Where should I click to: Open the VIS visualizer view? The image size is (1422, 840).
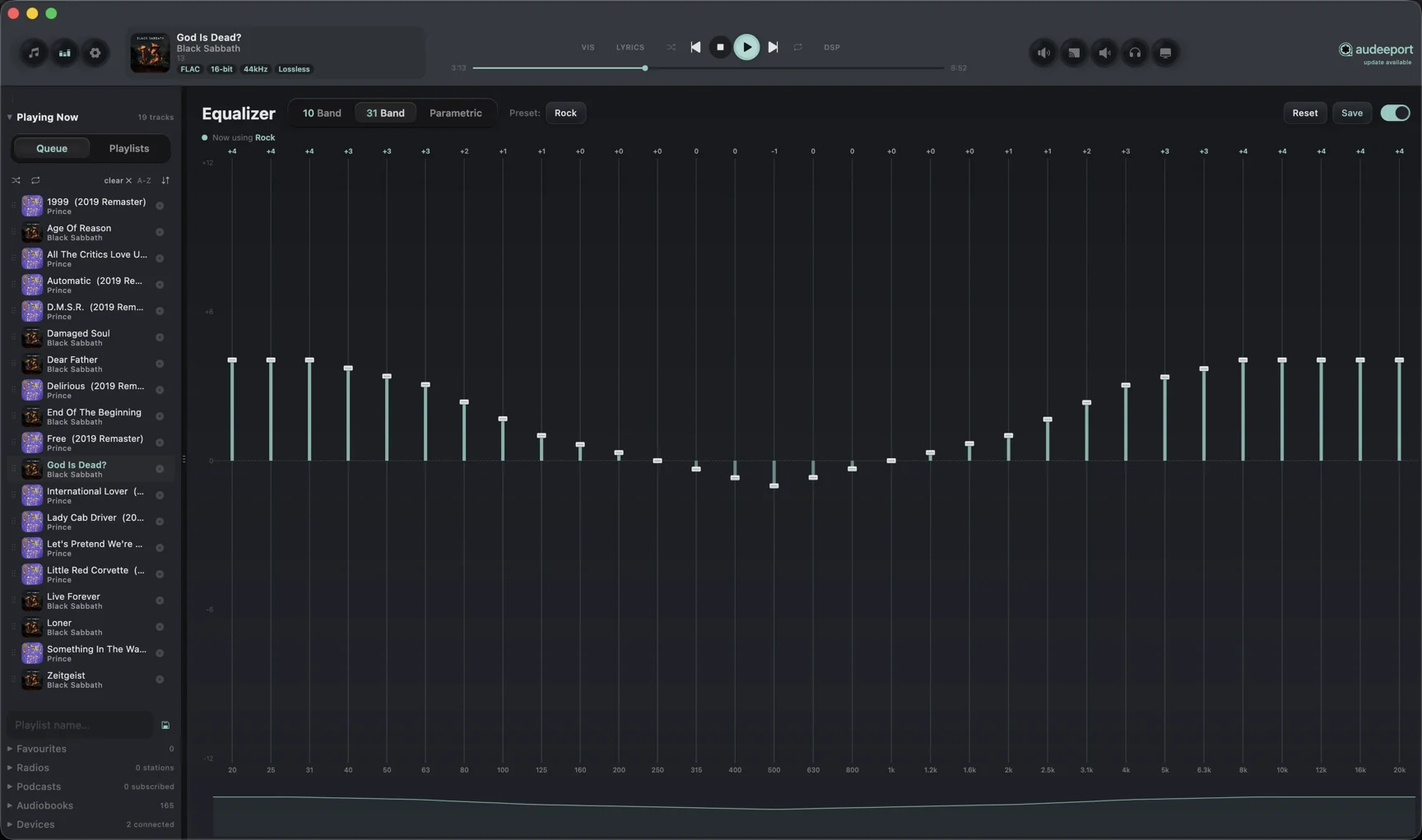pyautogui.click(x=588, y=47)
